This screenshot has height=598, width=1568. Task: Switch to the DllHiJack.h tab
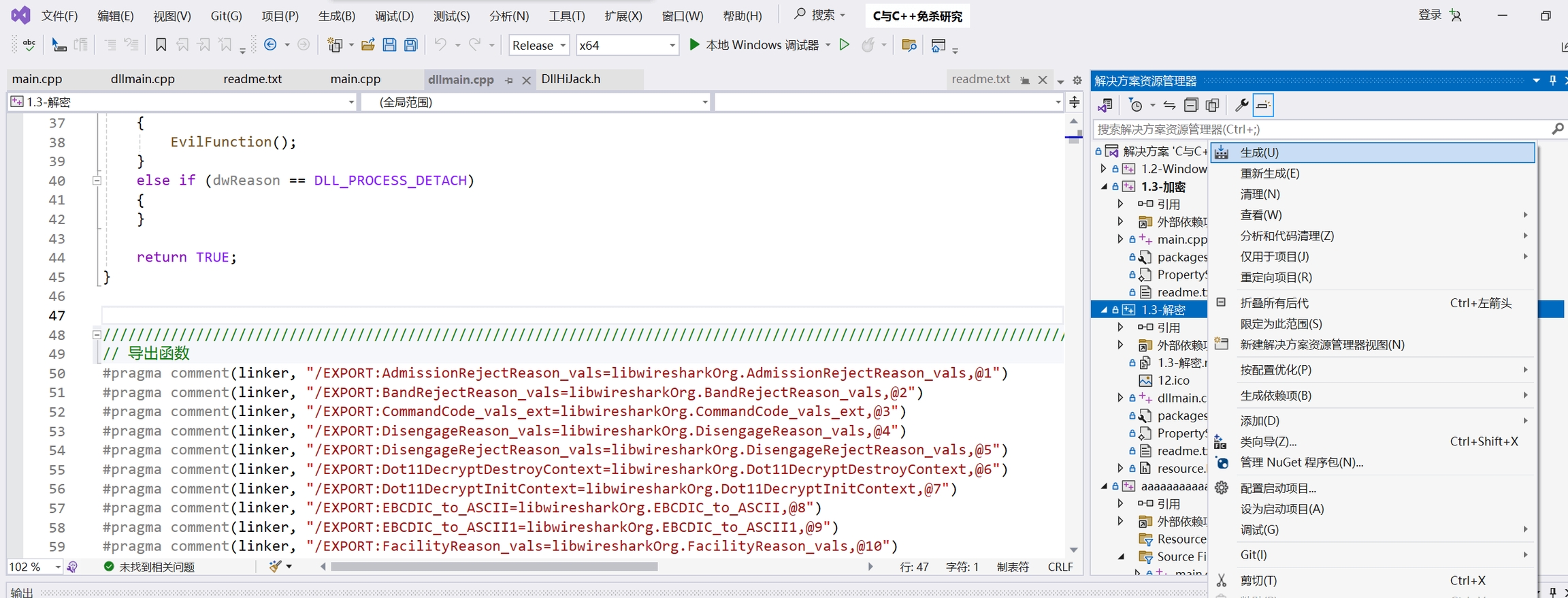pos(570,79)
